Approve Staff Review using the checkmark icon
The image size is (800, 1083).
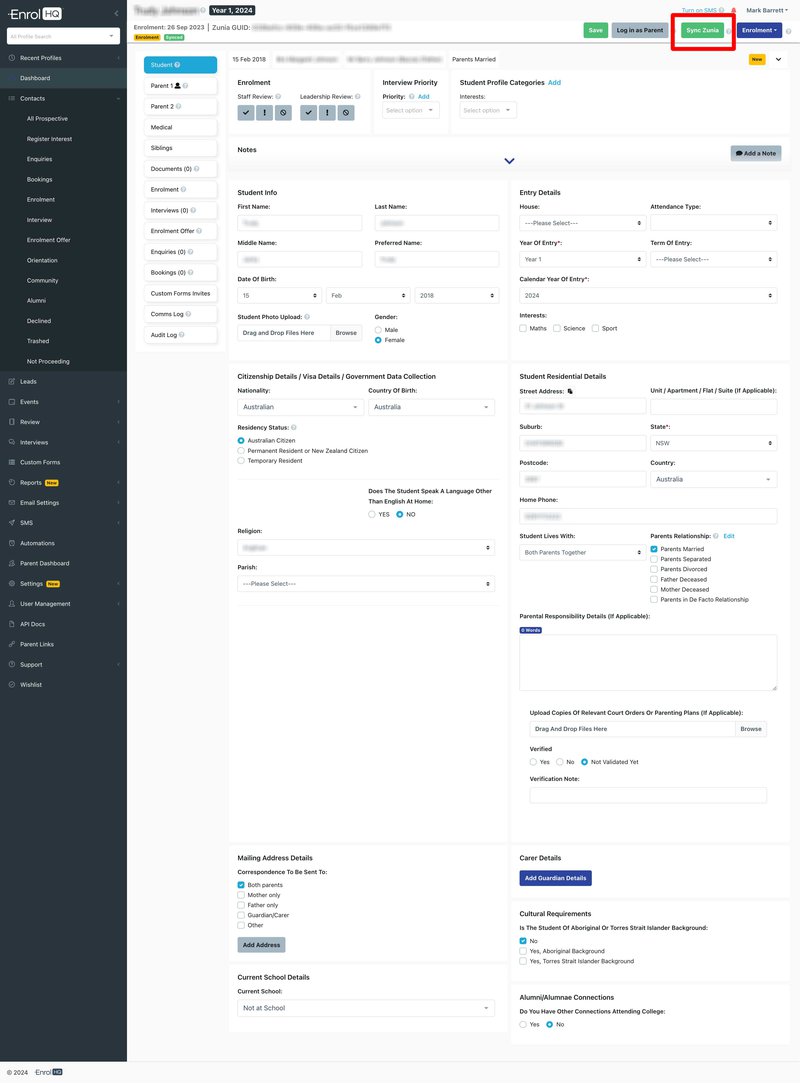coord(245,112)
